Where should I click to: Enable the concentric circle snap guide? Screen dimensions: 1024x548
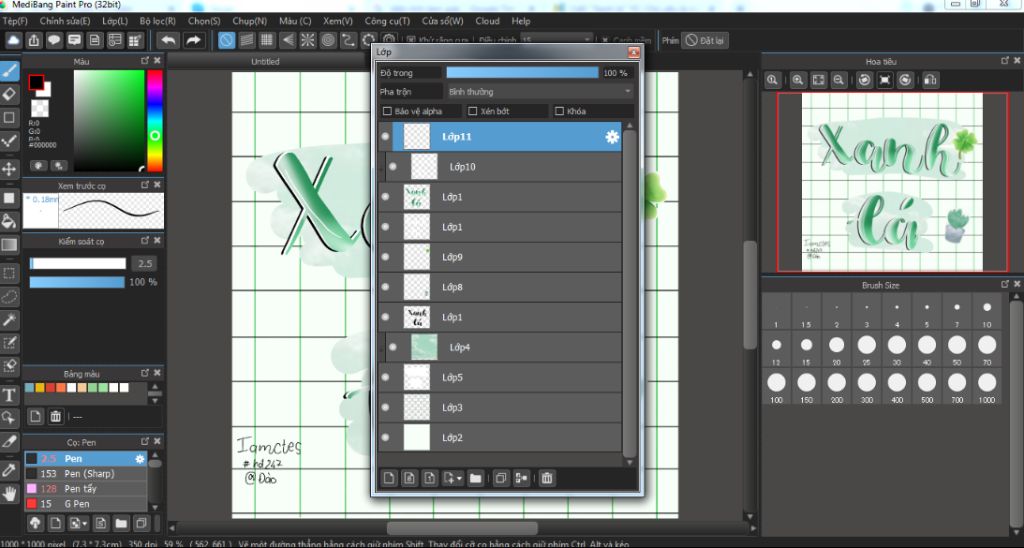[x=328, y=40]
